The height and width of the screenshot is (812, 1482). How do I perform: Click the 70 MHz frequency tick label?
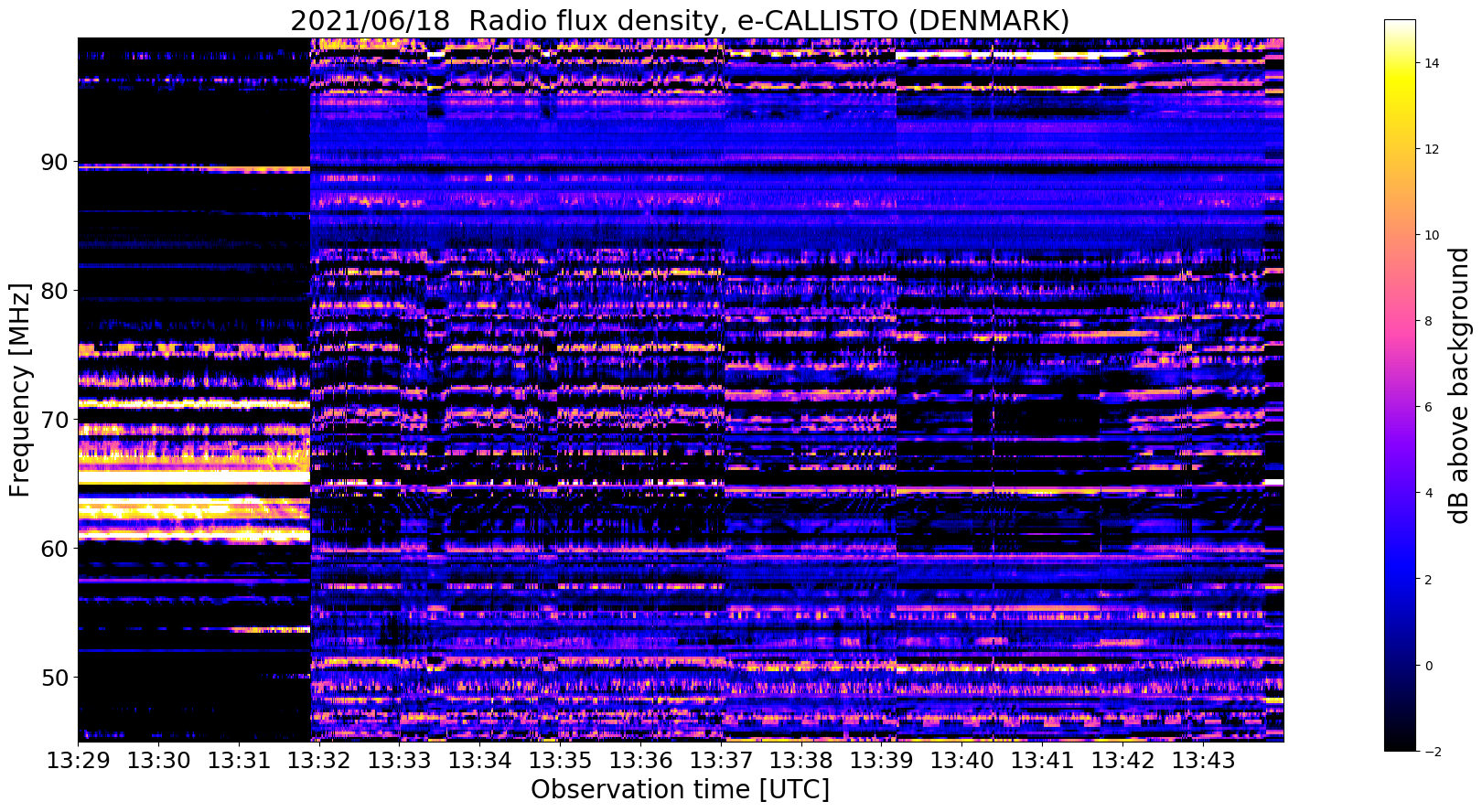tap(54, 421)
